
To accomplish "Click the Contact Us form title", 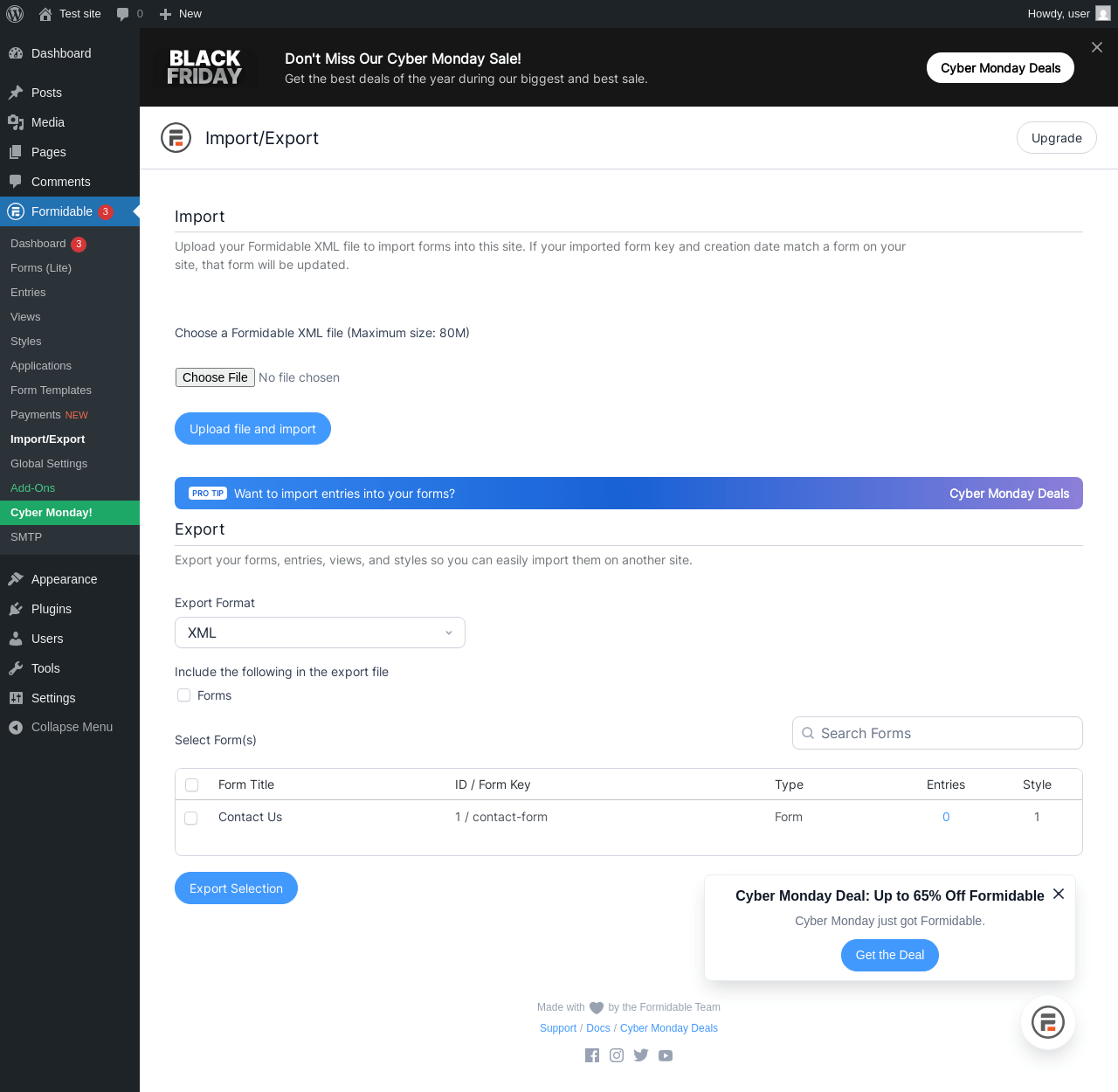I will tap(250, 817).
